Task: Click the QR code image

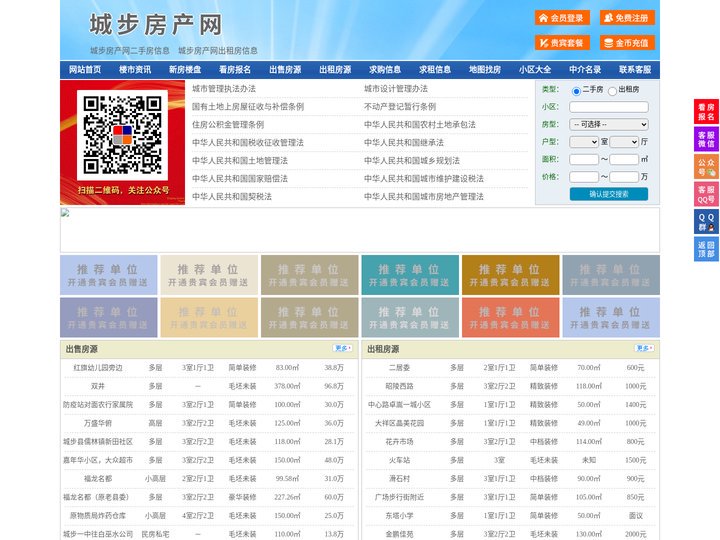Action: pos(122,135)
